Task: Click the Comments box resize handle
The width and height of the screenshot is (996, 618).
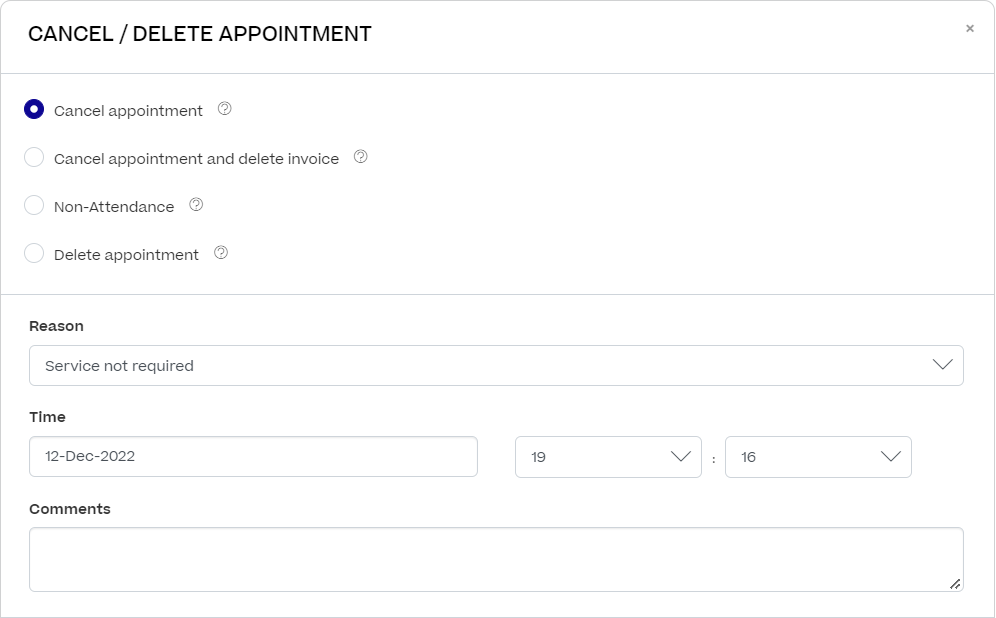Action: 955,583
